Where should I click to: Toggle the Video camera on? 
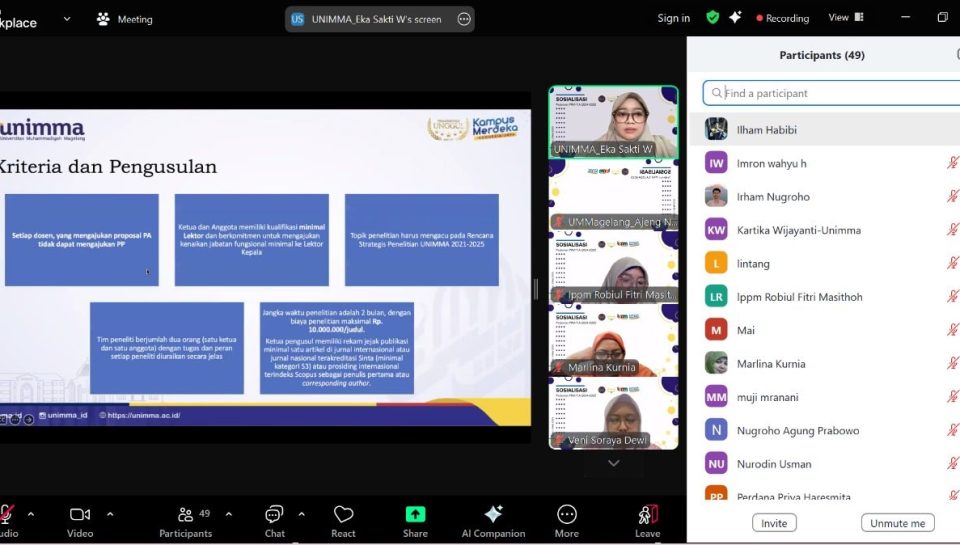80,515
